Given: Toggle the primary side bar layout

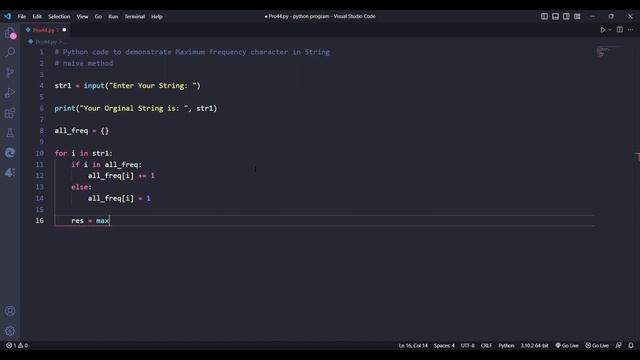Looking at the screenshot, I should tap(544, 16).
